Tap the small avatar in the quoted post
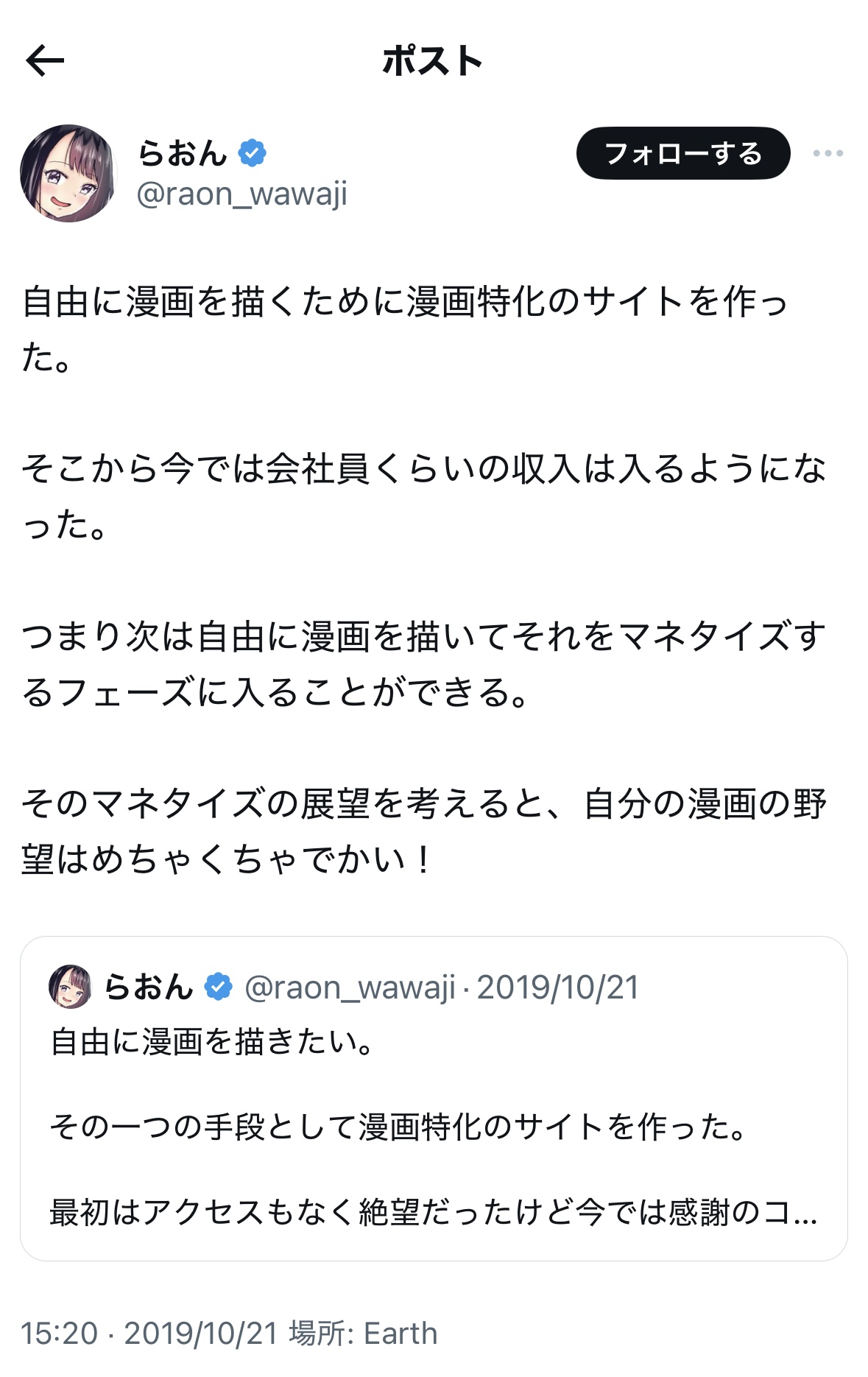The width and height of the screenshot is (868, 1377). click(x=70, y=987)
